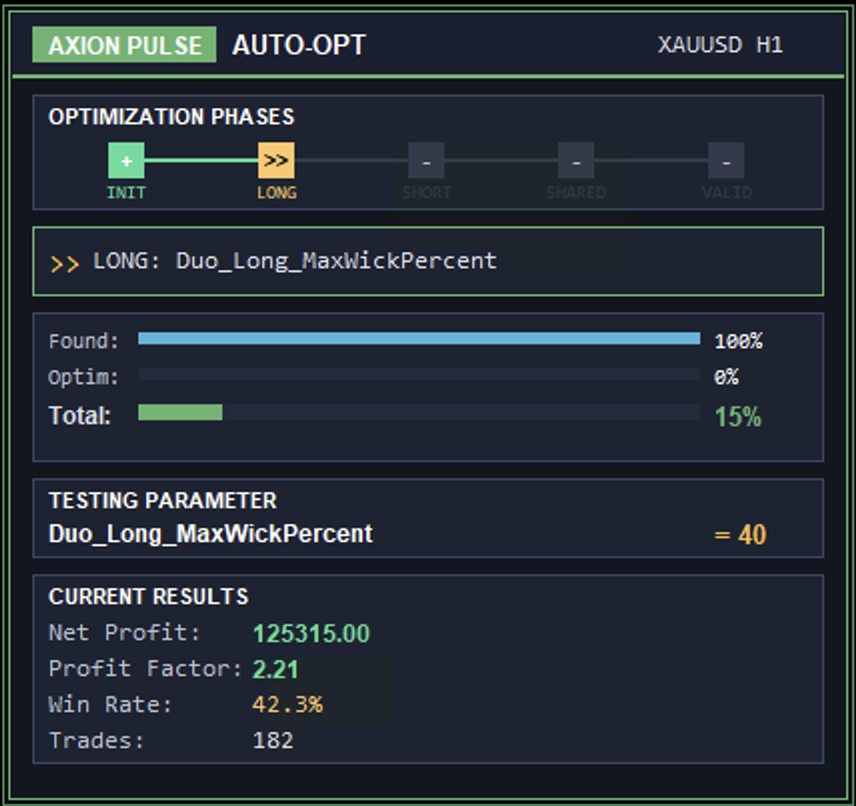The height and width of the screenshot is (806, 856).
Task: Click the AUTO-OPT title
Action: point(298,44)
